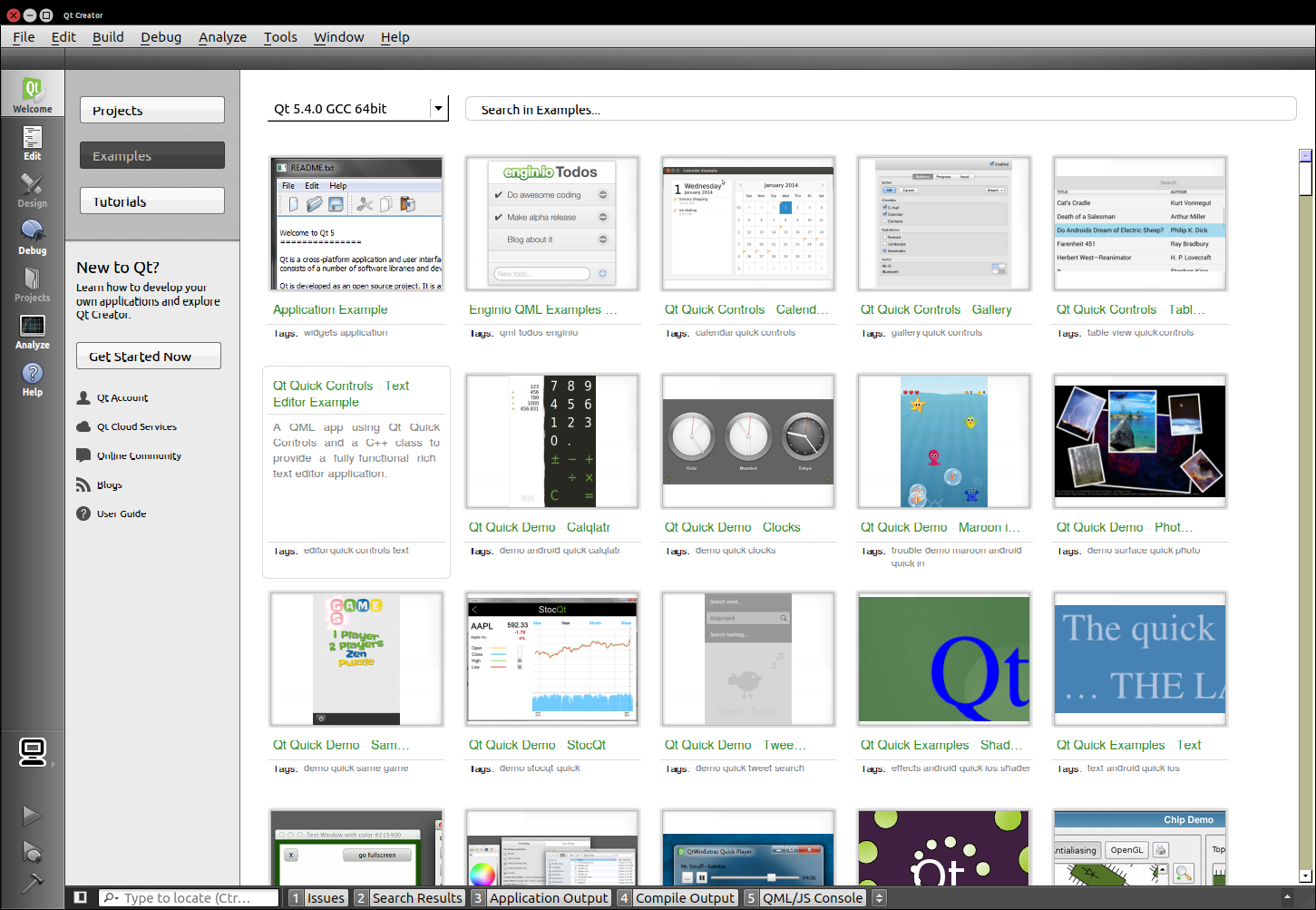
Task: Open the Calqlatr demo thumbnail
Action: 552,441
